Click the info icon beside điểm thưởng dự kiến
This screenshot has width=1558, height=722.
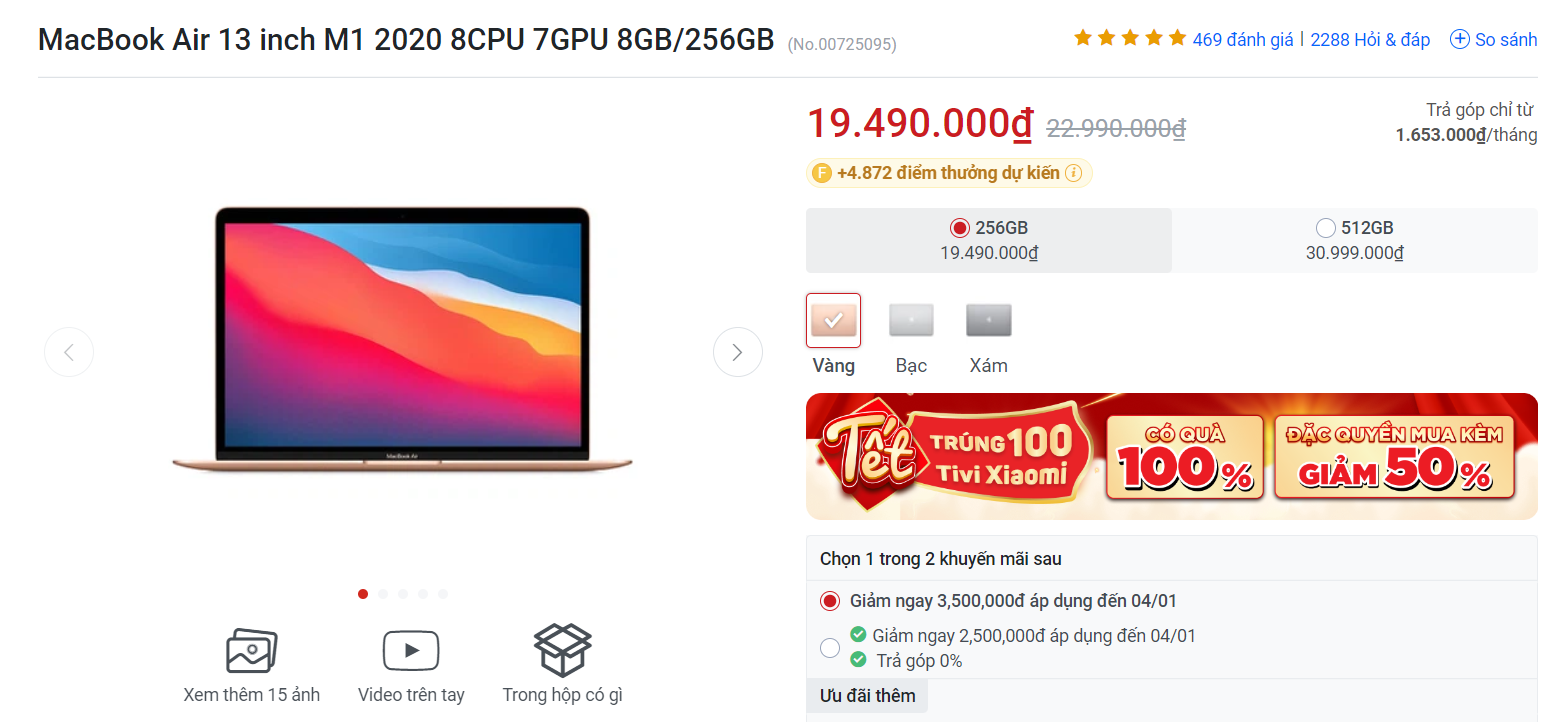(x=1073, y=173)
